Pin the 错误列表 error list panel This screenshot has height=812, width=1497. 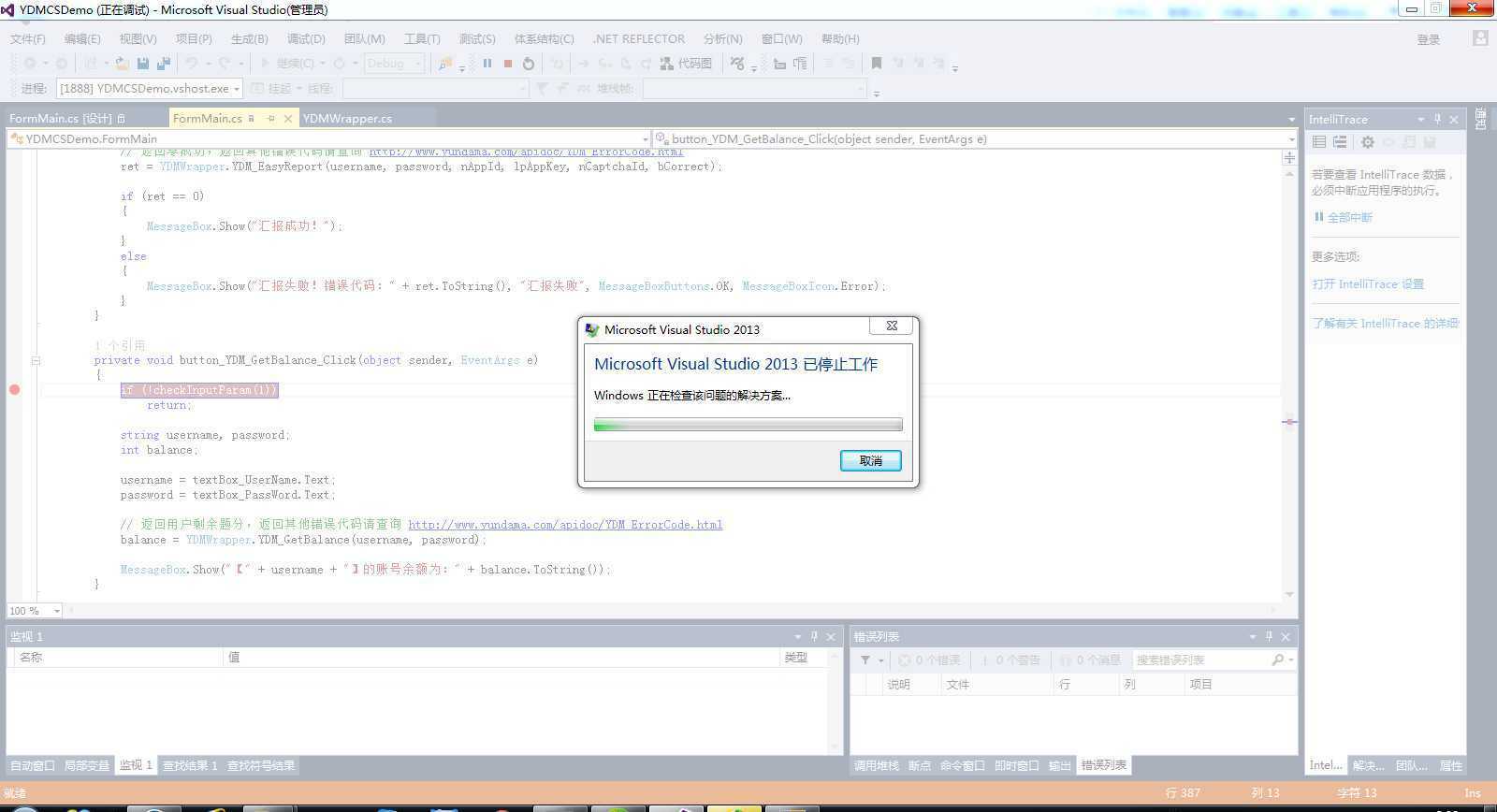pyautogui.click(x=1269, y=637)
